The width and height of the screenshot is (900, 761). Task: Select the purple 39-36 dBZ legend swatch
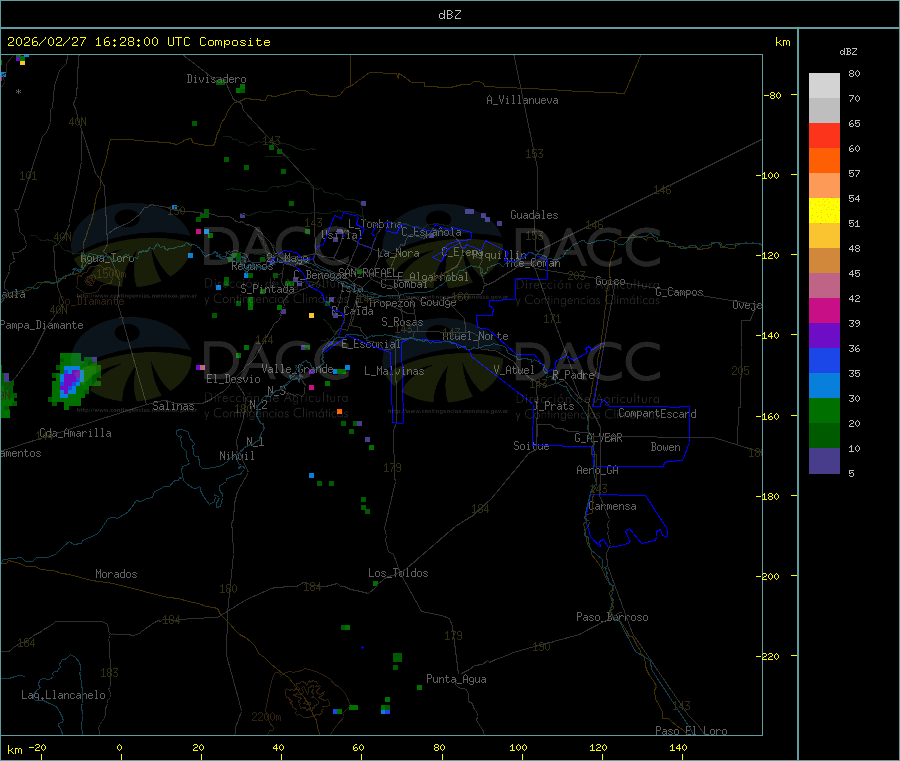(x=824, y=336)
